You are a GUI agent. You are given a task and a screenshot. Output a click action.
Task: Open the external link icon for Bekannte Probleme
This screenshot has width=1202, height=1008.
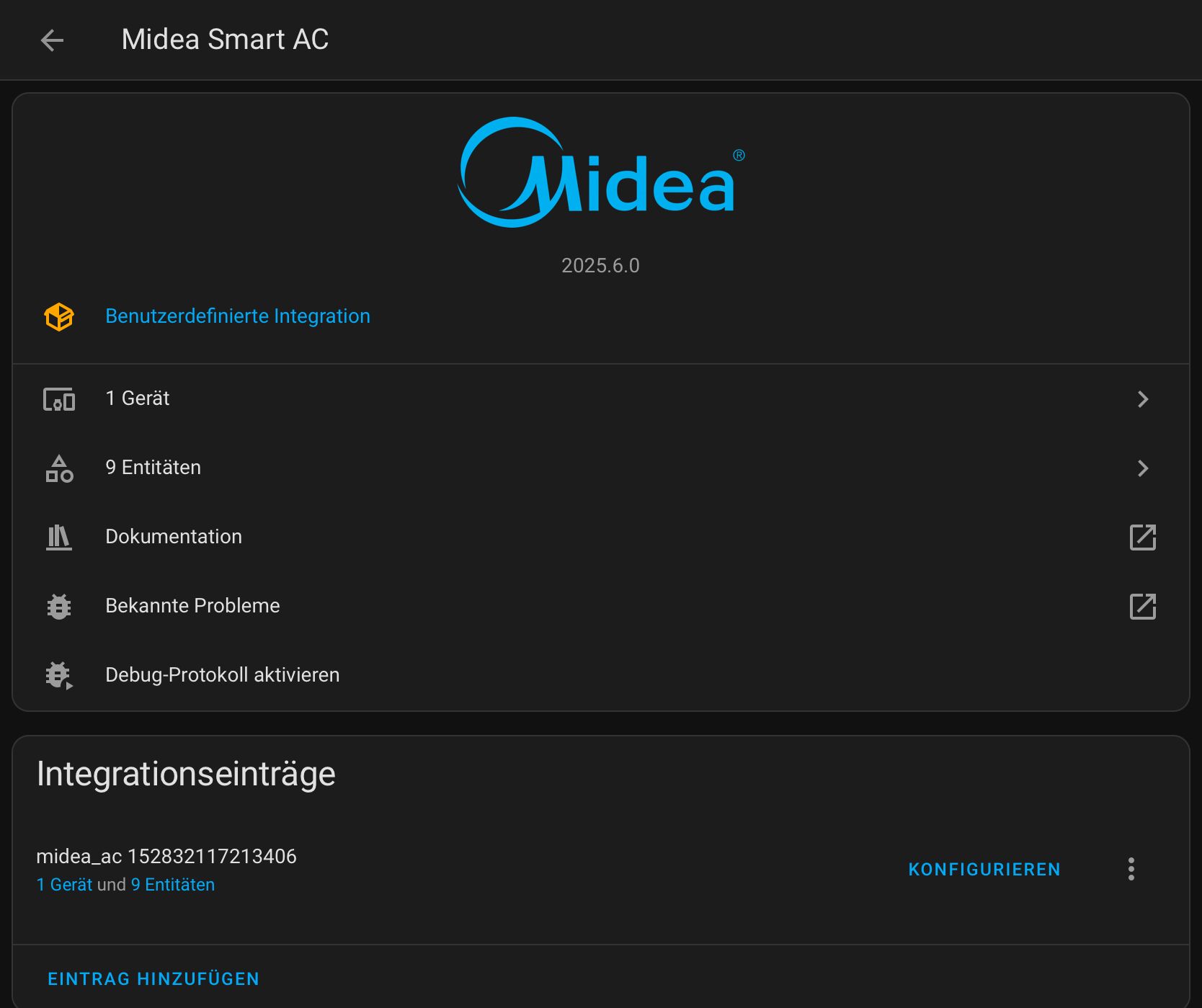click(x=1143, y=607)
